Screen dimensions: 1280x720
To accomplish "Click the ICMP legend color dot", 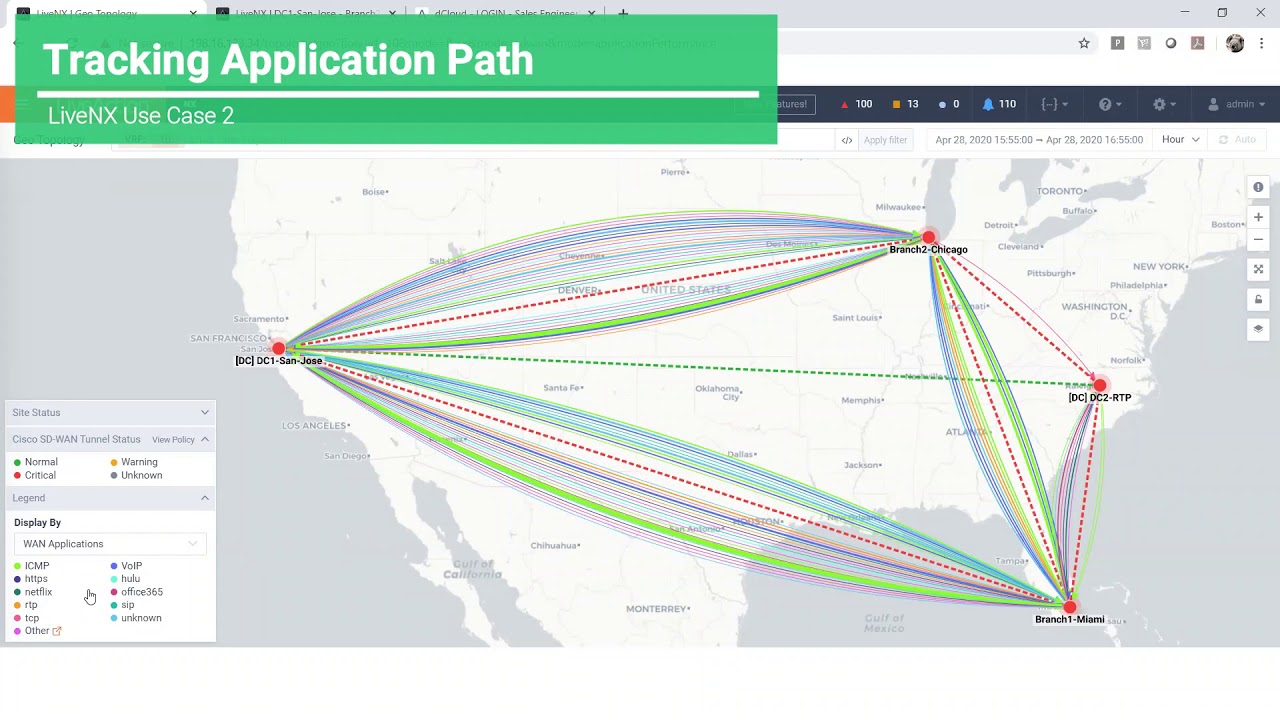I will [17, 566].
